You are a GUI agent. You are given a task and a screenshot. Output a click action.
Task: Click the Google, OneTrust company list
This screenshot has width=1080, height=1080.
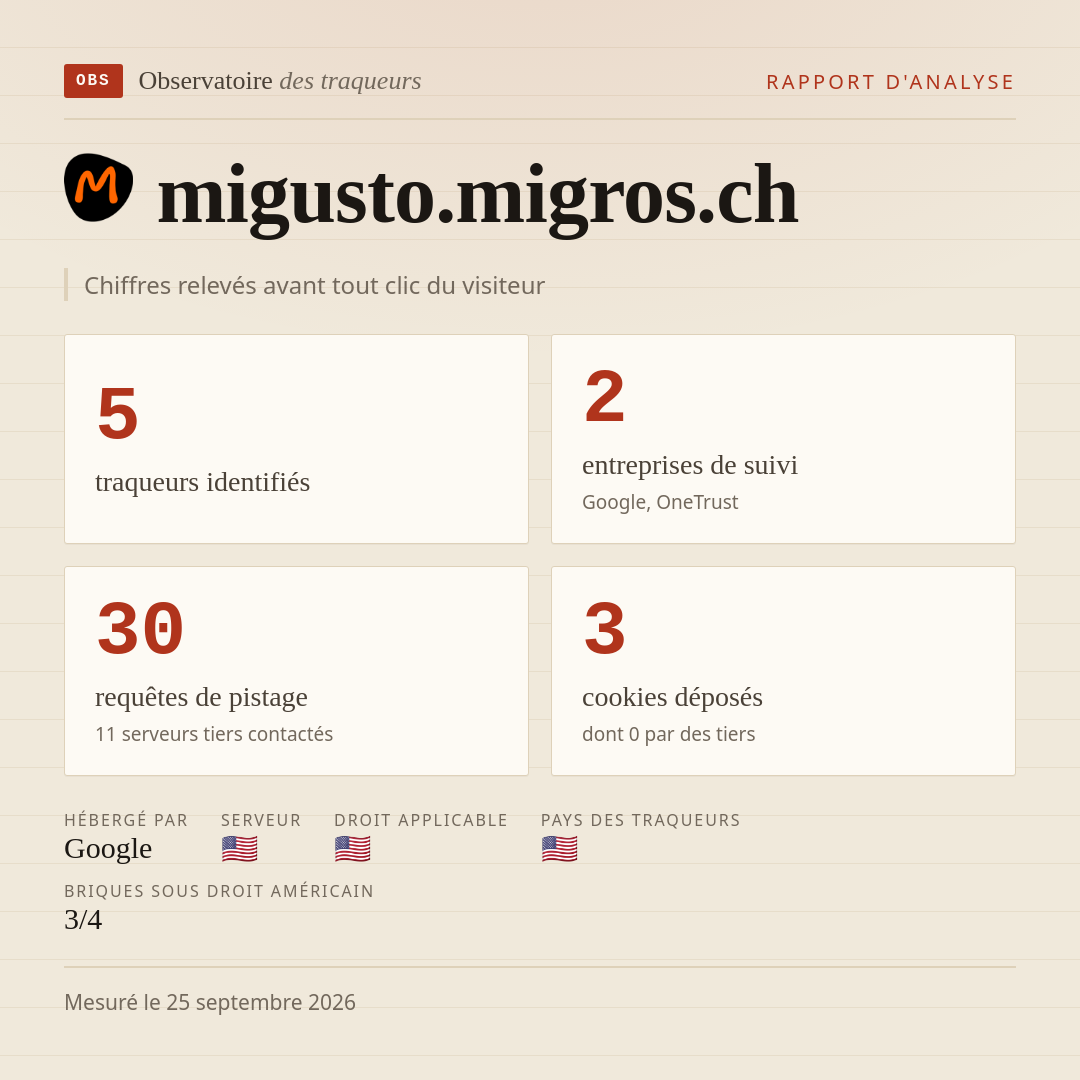click(x=660, y=502)
